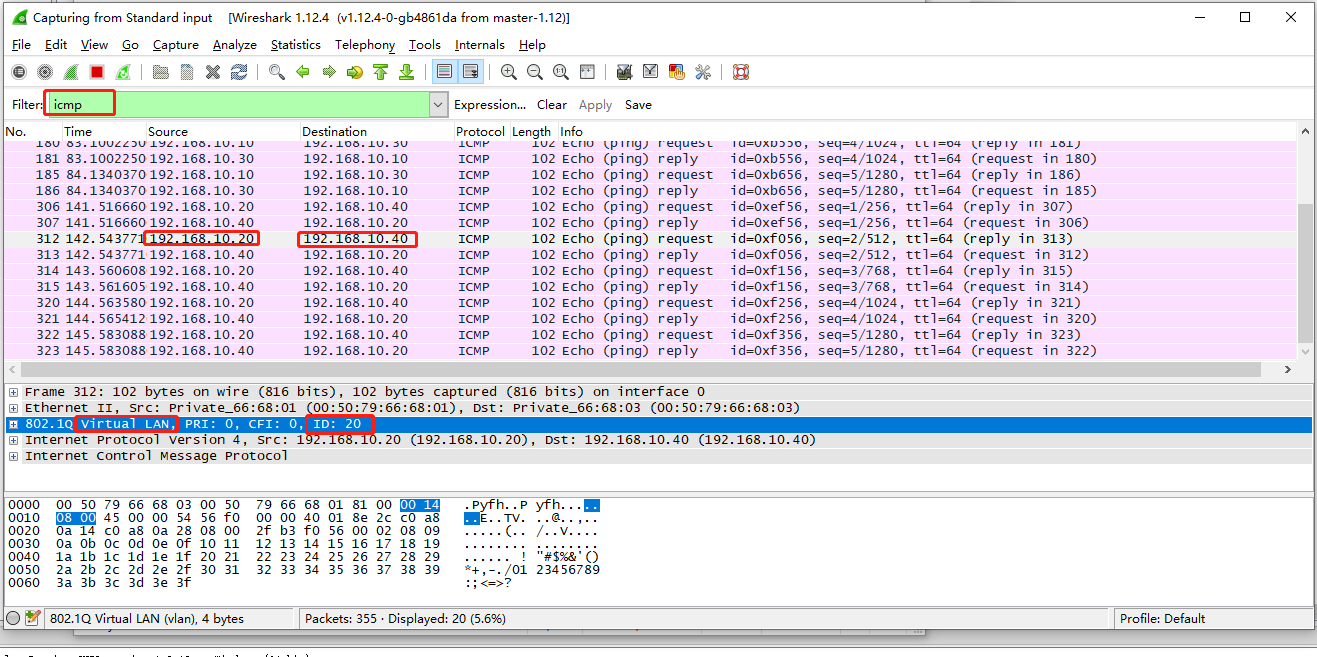The image size is (1317, 657).
Task: Click the Profile: Default status entry
Action: 1162,618
